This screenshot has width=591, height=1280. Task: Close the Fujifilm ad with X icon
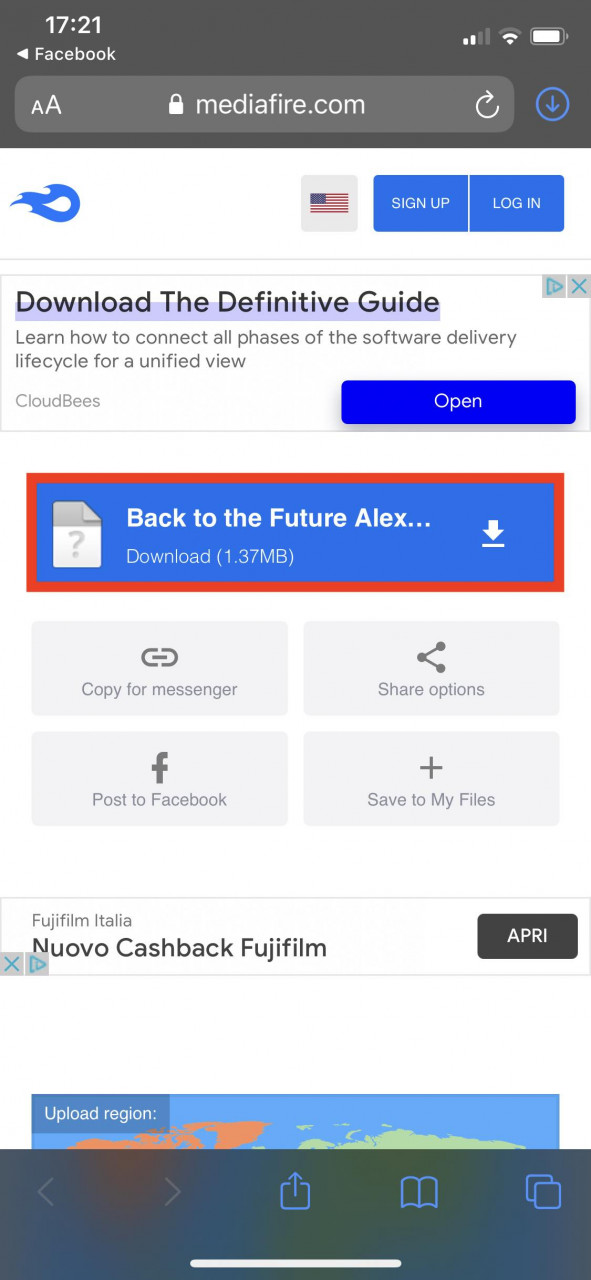coord(11,964)
